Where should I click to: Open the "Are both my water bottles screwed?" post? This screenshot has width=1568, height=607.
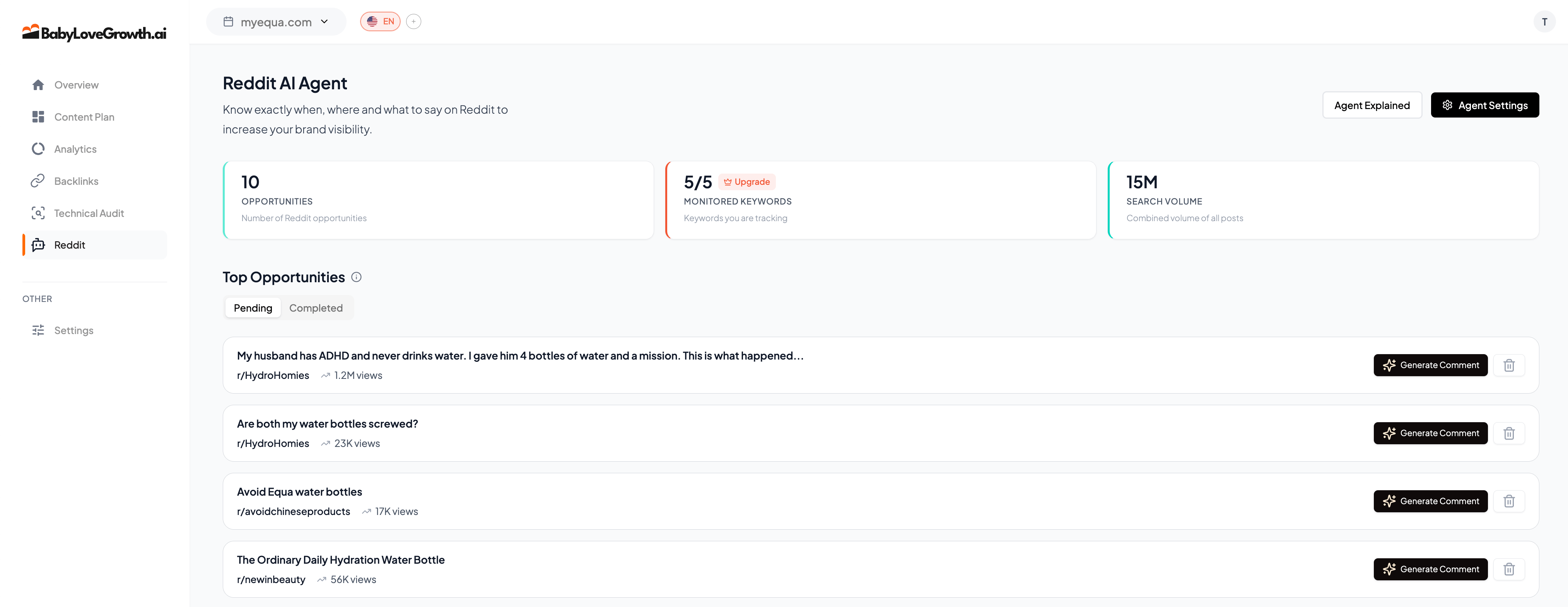coord(328,424)
